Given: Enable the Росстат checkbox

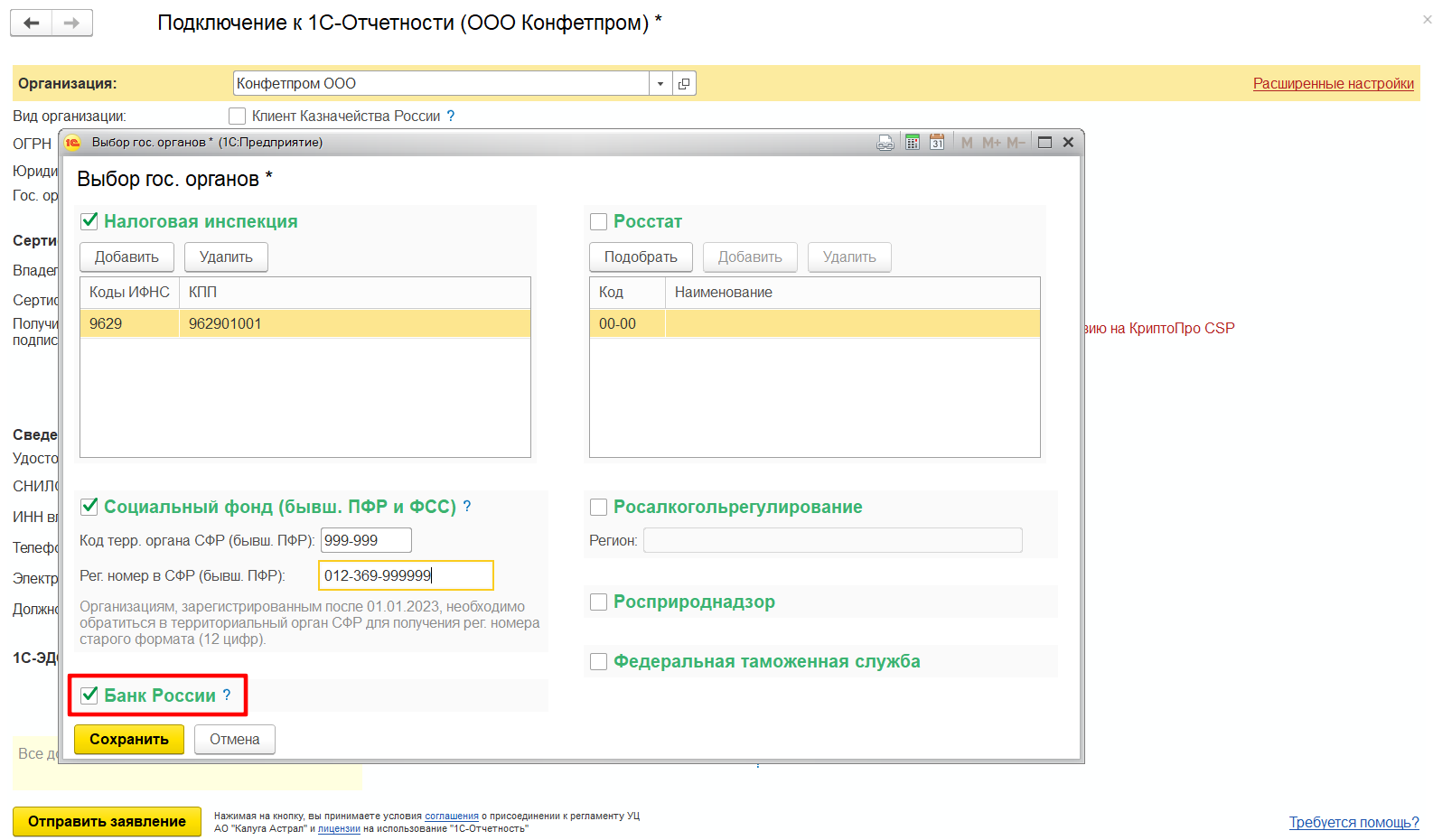Looking at the screenshot, I should (598, 221).
